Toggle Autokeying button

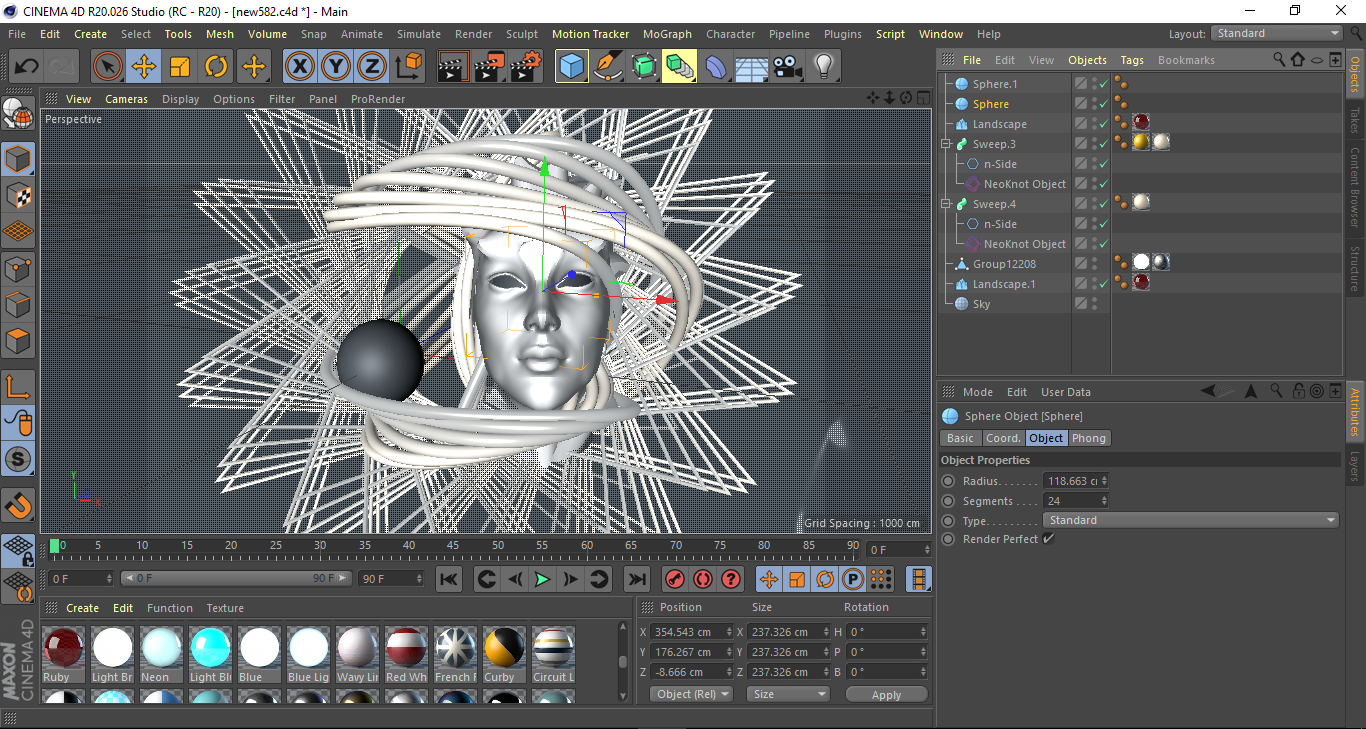click(x=703, y=579)
